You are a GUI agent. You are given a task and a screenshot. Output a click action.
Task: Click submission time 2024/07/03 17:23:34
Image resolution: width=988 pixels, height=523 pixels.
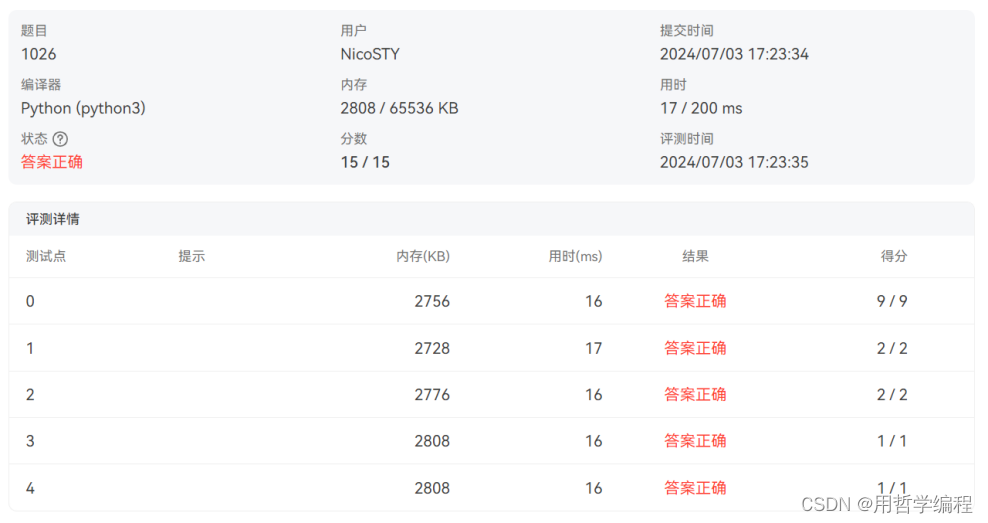point(734,54)
